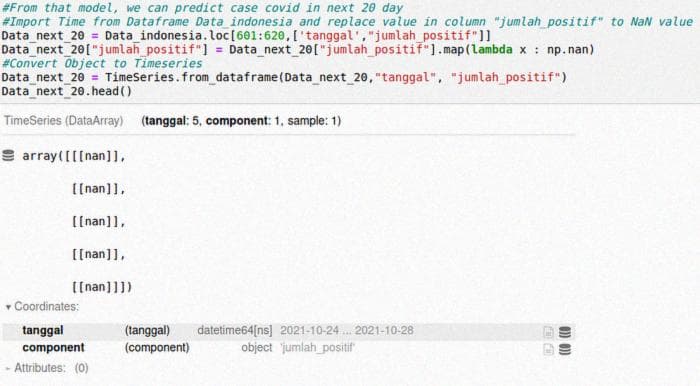
Task: Click the 2021-10-24 ... 2021-10-28 value preview
Action: (347, 330)
